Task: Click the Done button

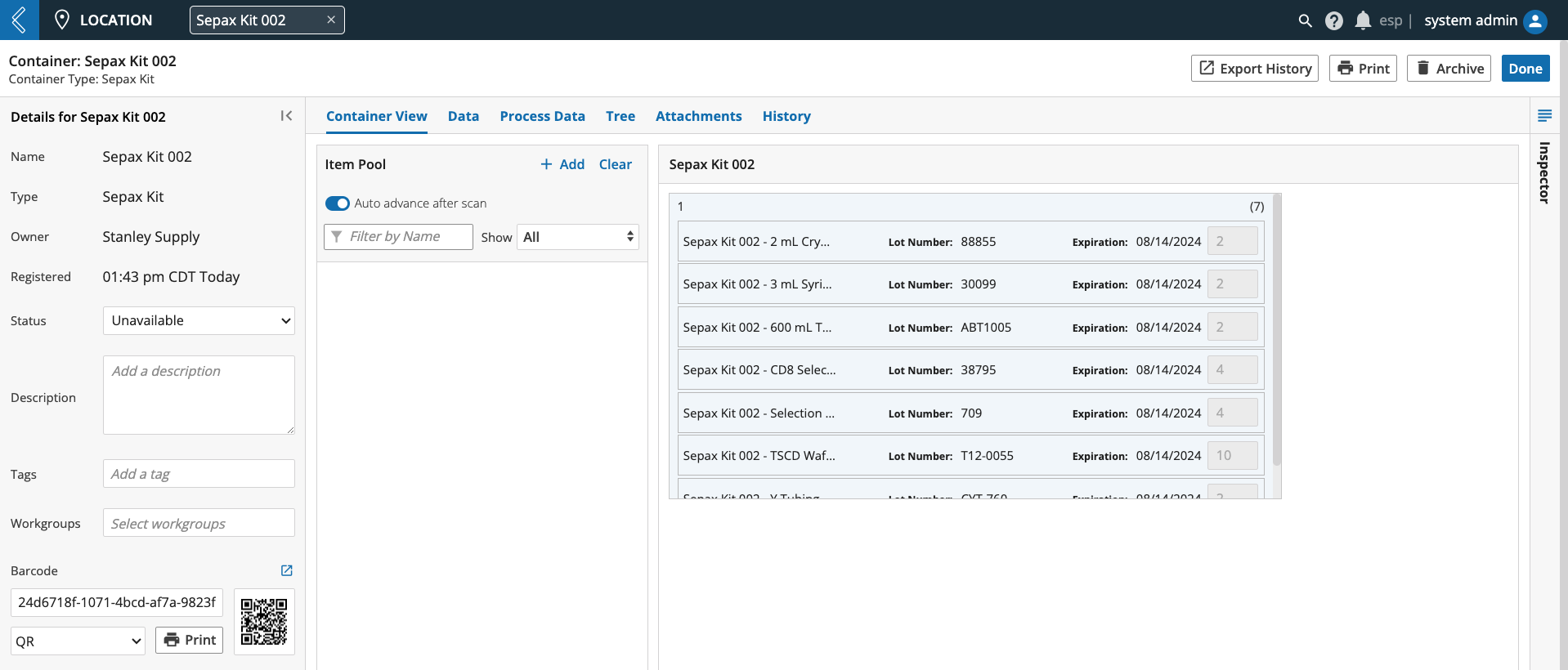Action: coord(1525,69)
